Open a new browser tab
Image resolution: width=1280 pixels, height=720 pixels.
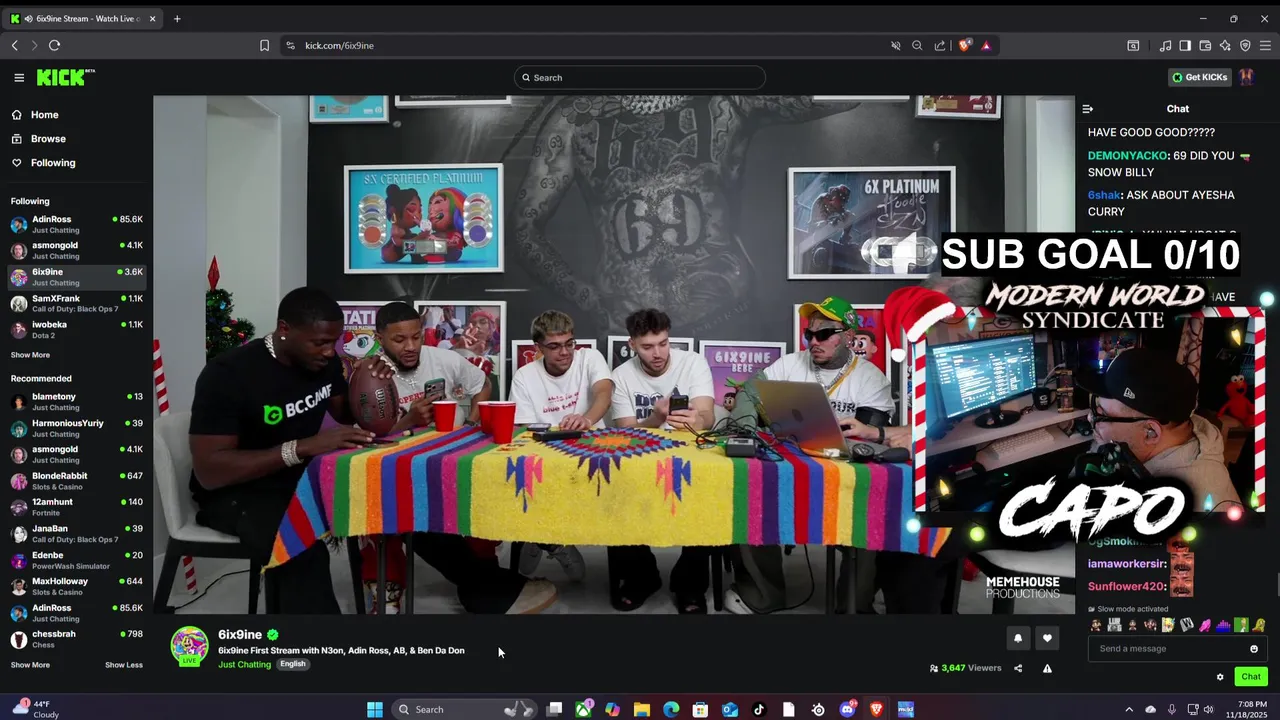[x=177, y=18]
